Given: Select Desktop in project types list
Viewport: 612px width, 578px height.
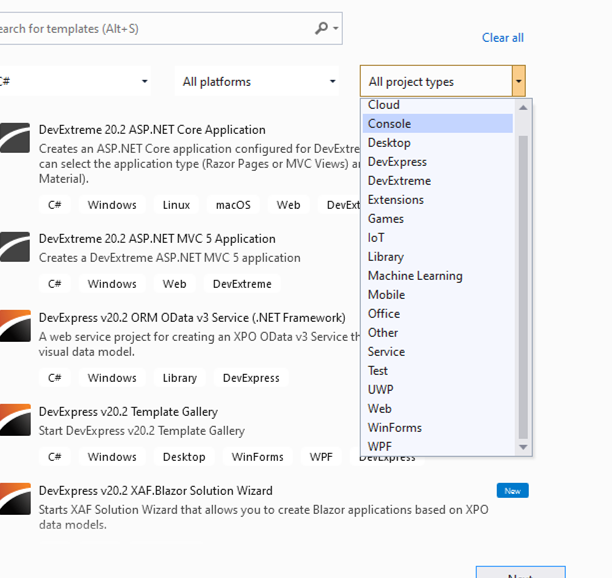Looking at the screenshot, I should [438, 142].
